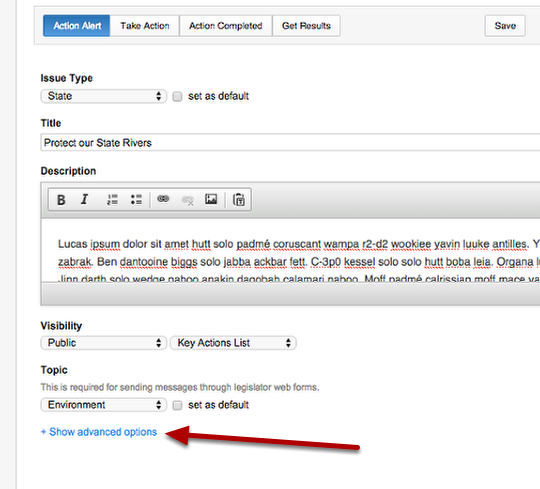The height and width of the screenshot is (489, 540).
Task: Insert a numbered list in Description
Action: point(112,200)
